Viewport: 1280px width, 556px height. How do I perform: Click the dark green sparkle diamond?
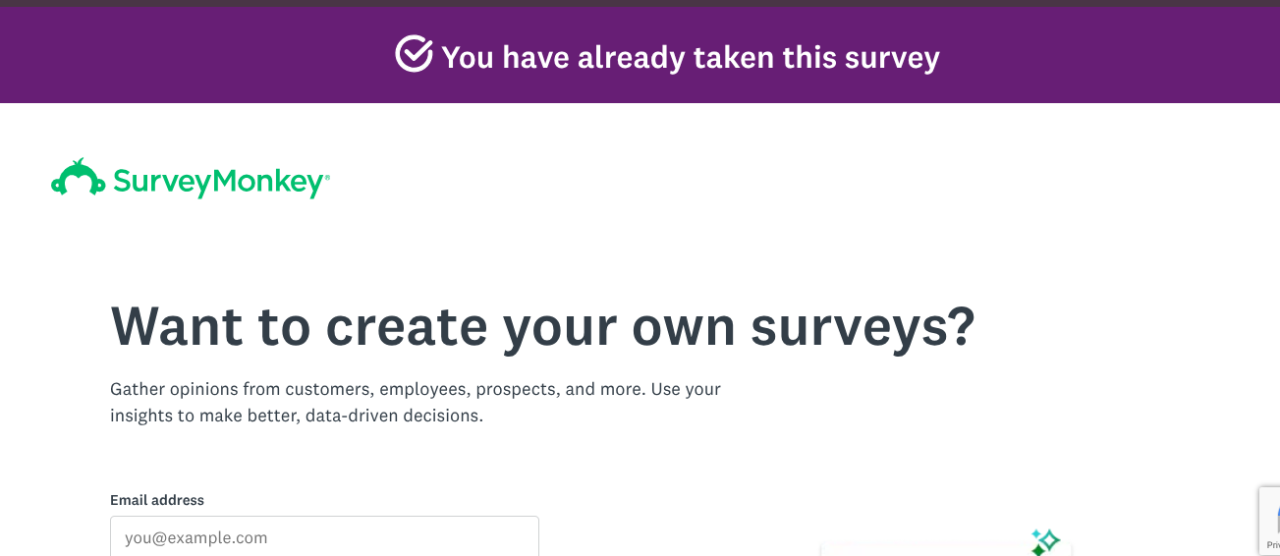point(1038,550)
